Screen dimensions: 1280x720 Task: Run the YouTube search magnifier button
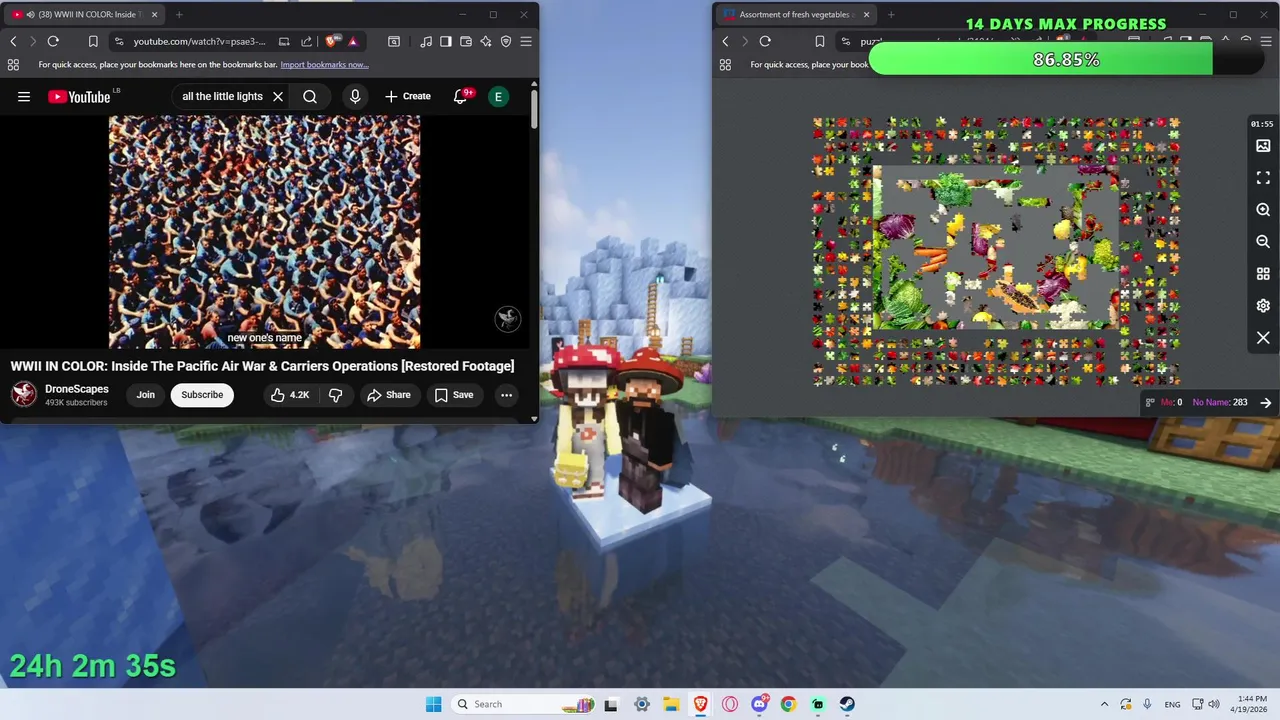[310, 97]
